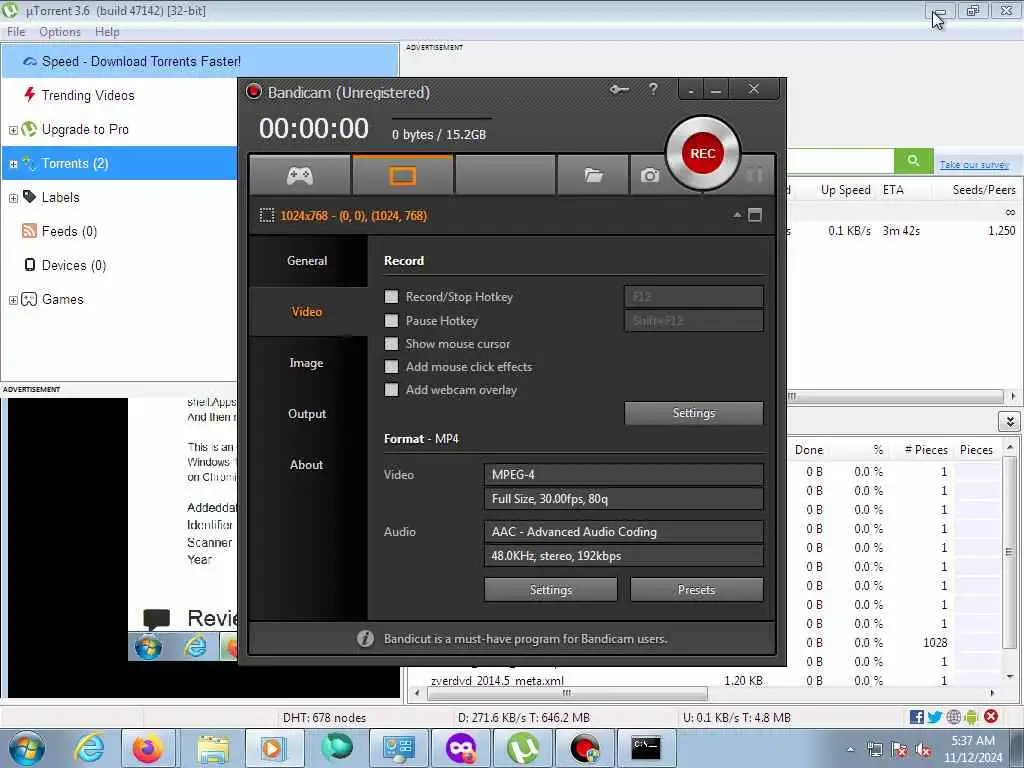Viewport: 1024px width, 768px height.
Task: Follow Take our survey link
Action: point(974,165)
